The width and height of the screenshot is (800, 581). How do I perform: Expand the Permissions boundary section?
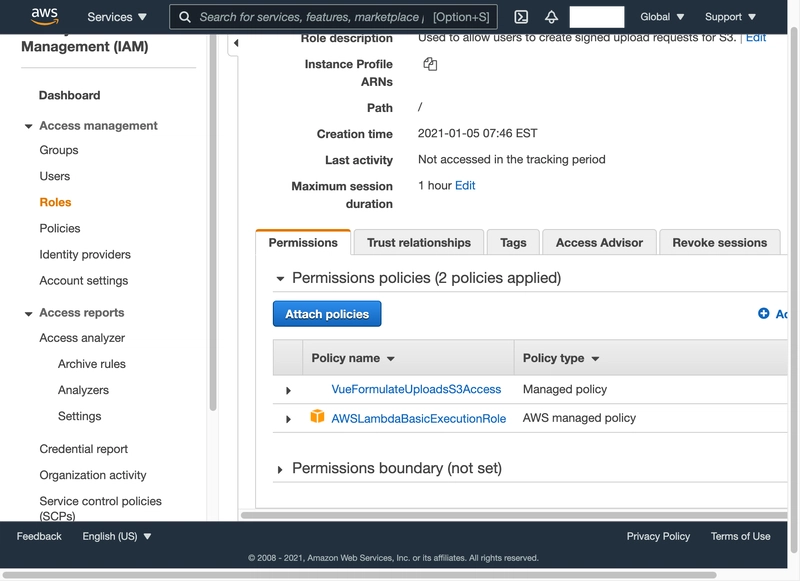(280, 469)
